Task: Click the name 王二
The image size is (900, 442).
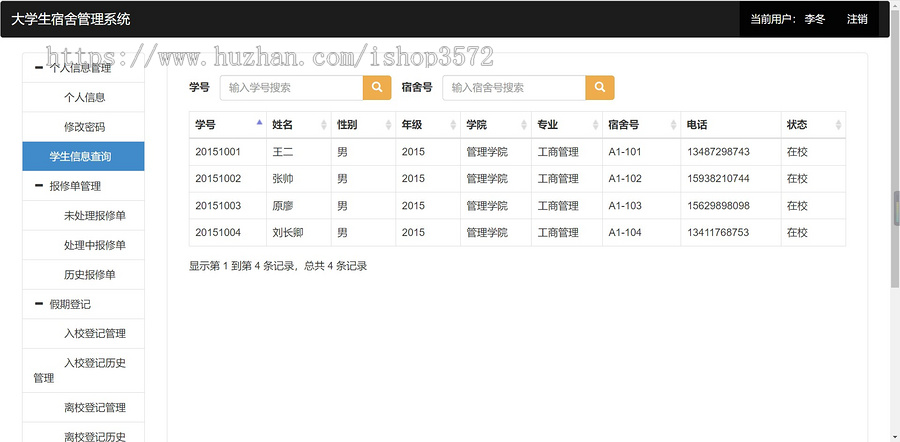Action: click(282, 152)
